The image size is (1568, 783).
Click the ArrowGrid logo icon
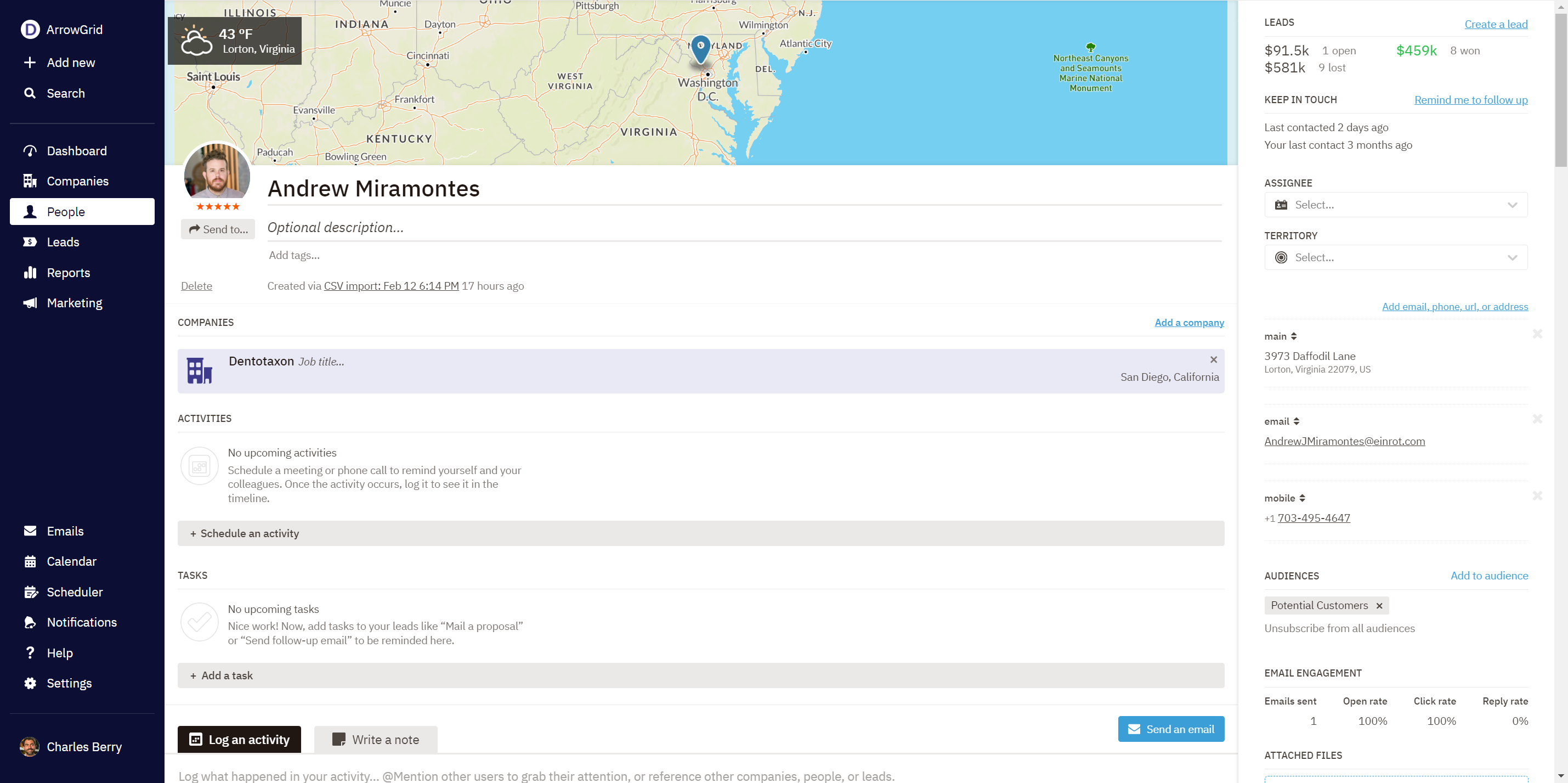click(x=30, y=29)
